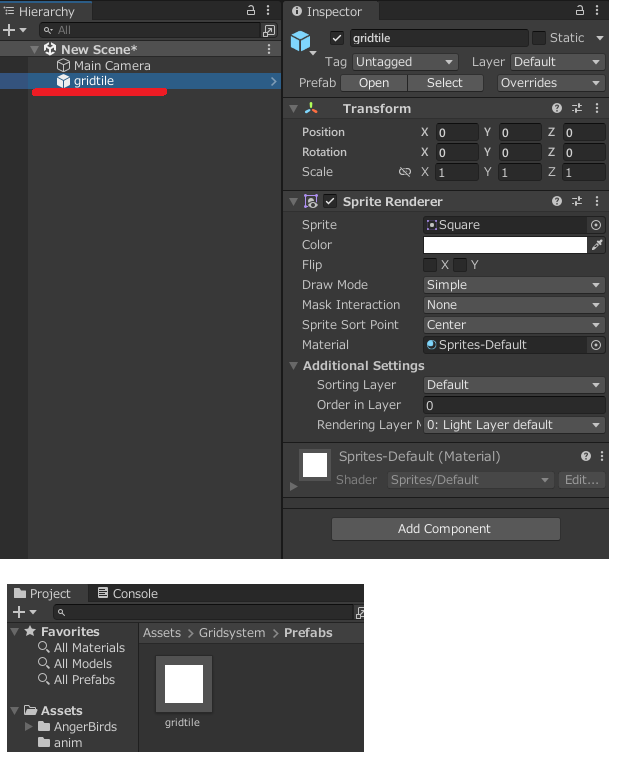Enable Flip X checkbox

click(430, 265)
